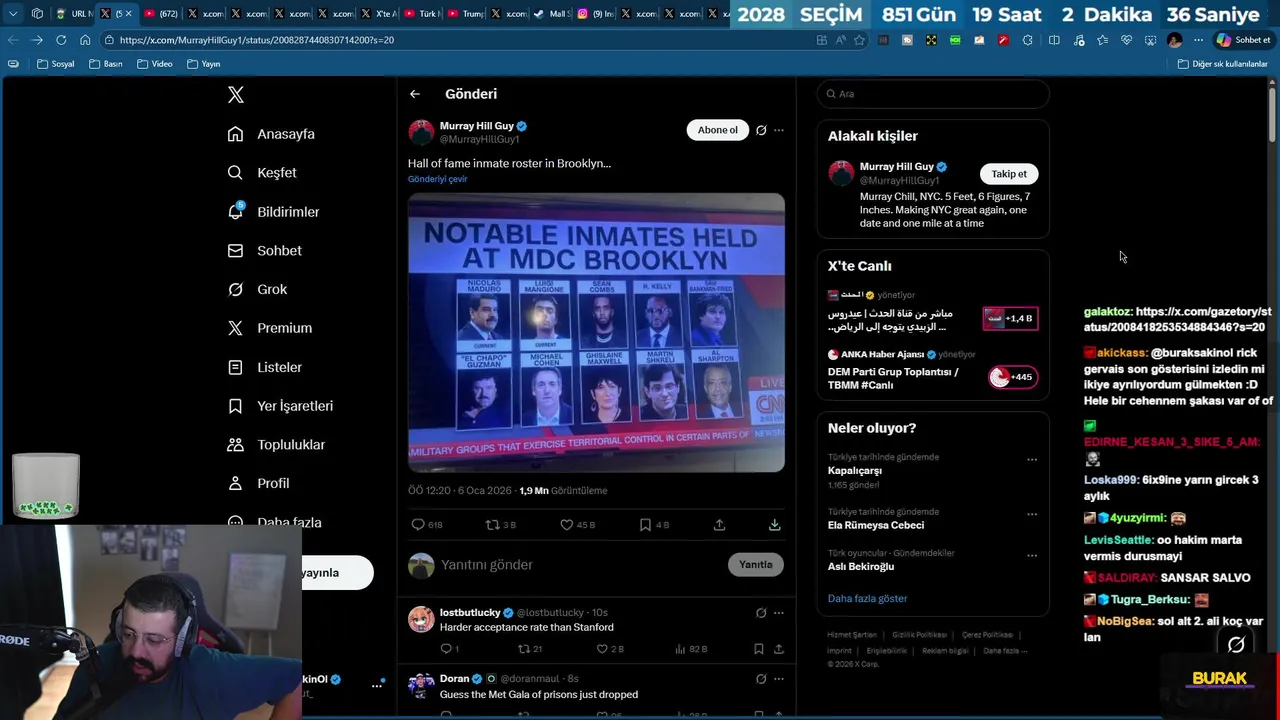This screenshot has height=720, width=1280.
Task: Switch to the Trump YouTube tab
Action: (x=466, y=14)
